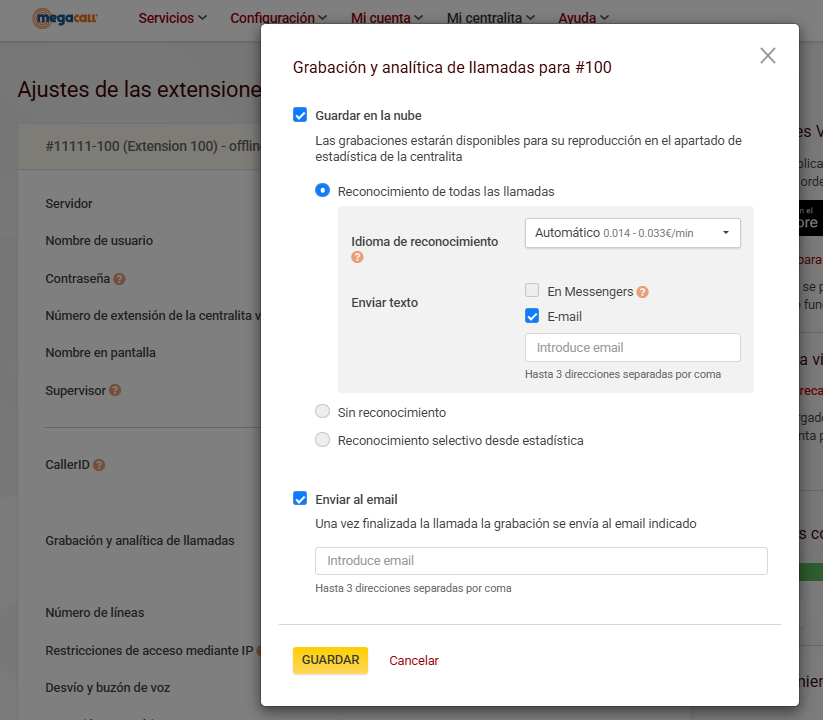Open the Automático language dropdown
823x720 pixels.
tap(632, 232)
